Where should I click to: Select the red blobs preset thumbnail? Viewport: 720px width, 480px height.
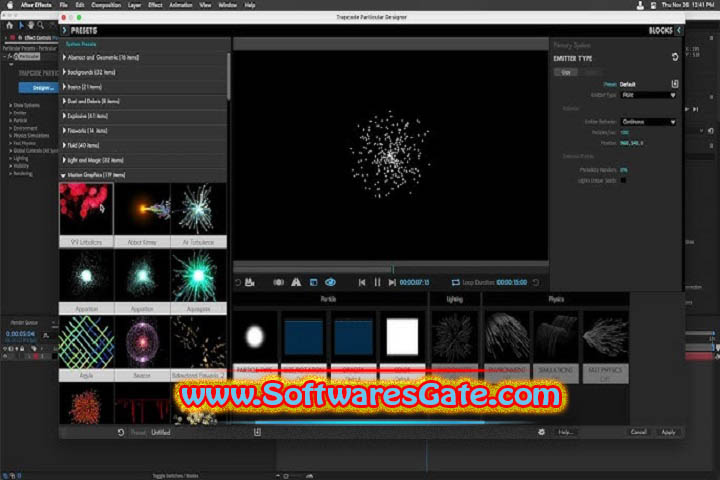[86, 209]
